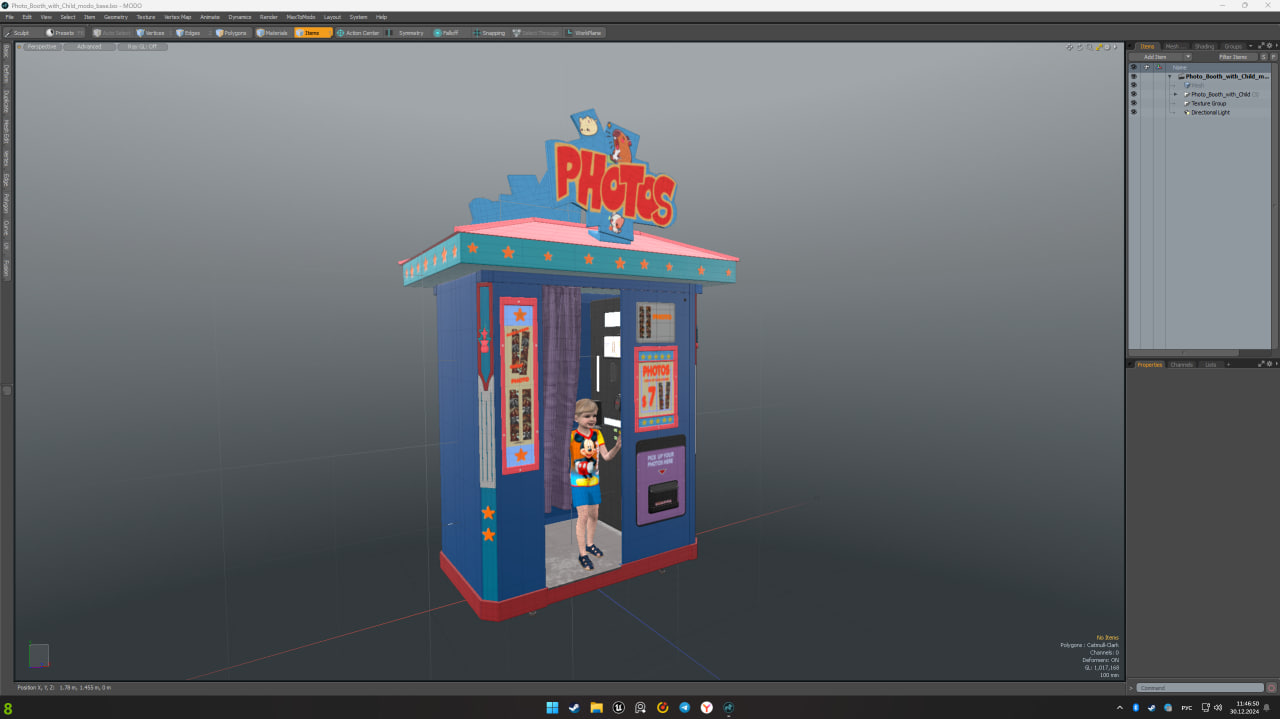Open Yandex Browser from taskbar
Screen dimensions: 1280x719
(x=707, y=708)
